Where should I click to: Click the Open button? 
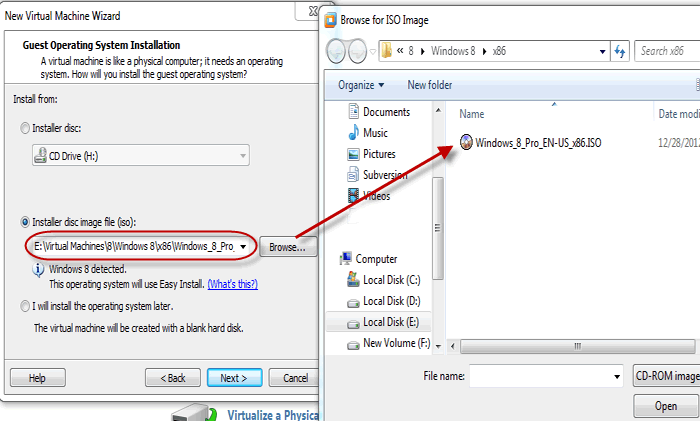point(667,406)
